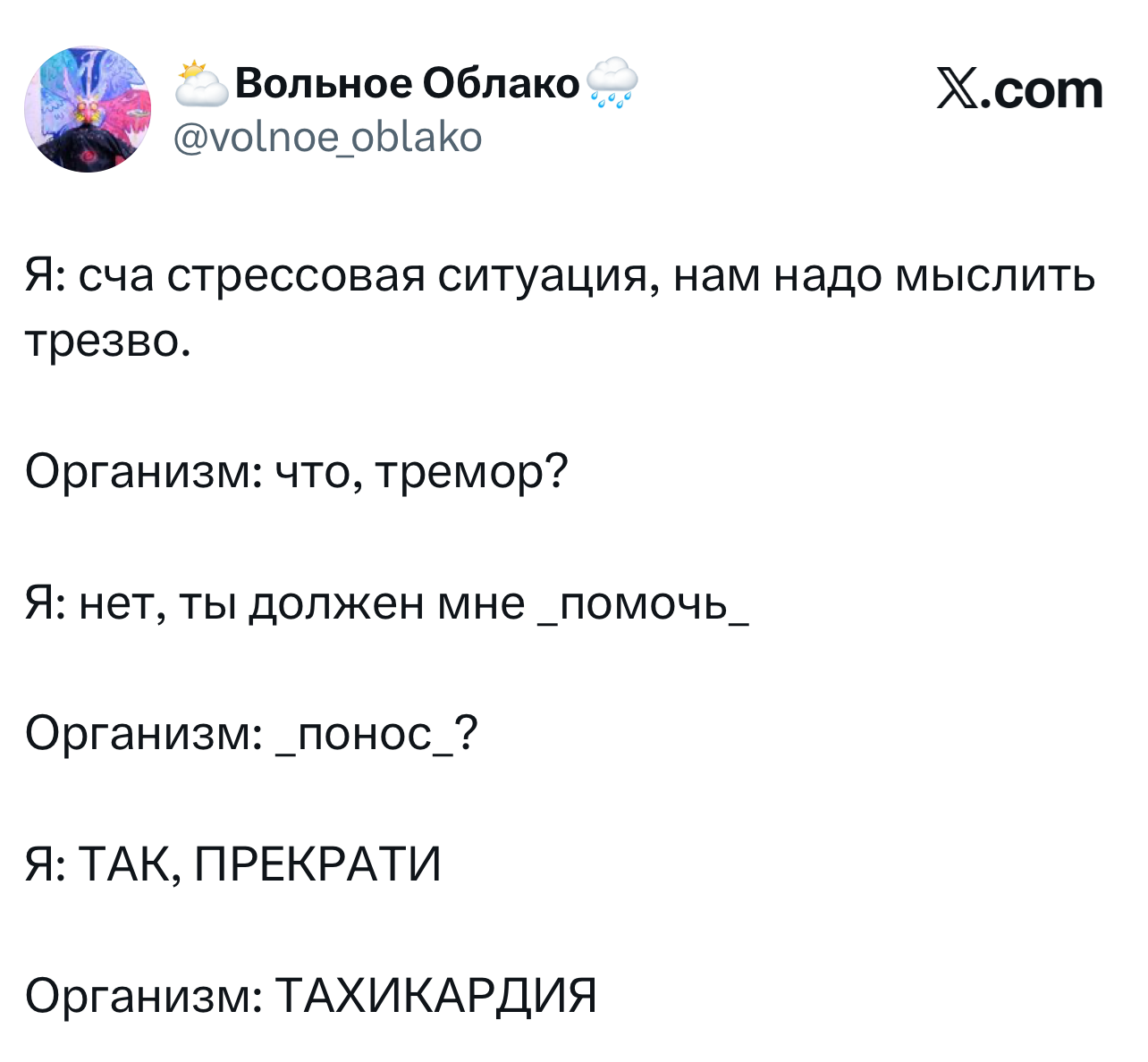The height and width of the screenshot is (1062, 1148).
Task: Click the word "трезво."
Action: click(x=107, y=341)
